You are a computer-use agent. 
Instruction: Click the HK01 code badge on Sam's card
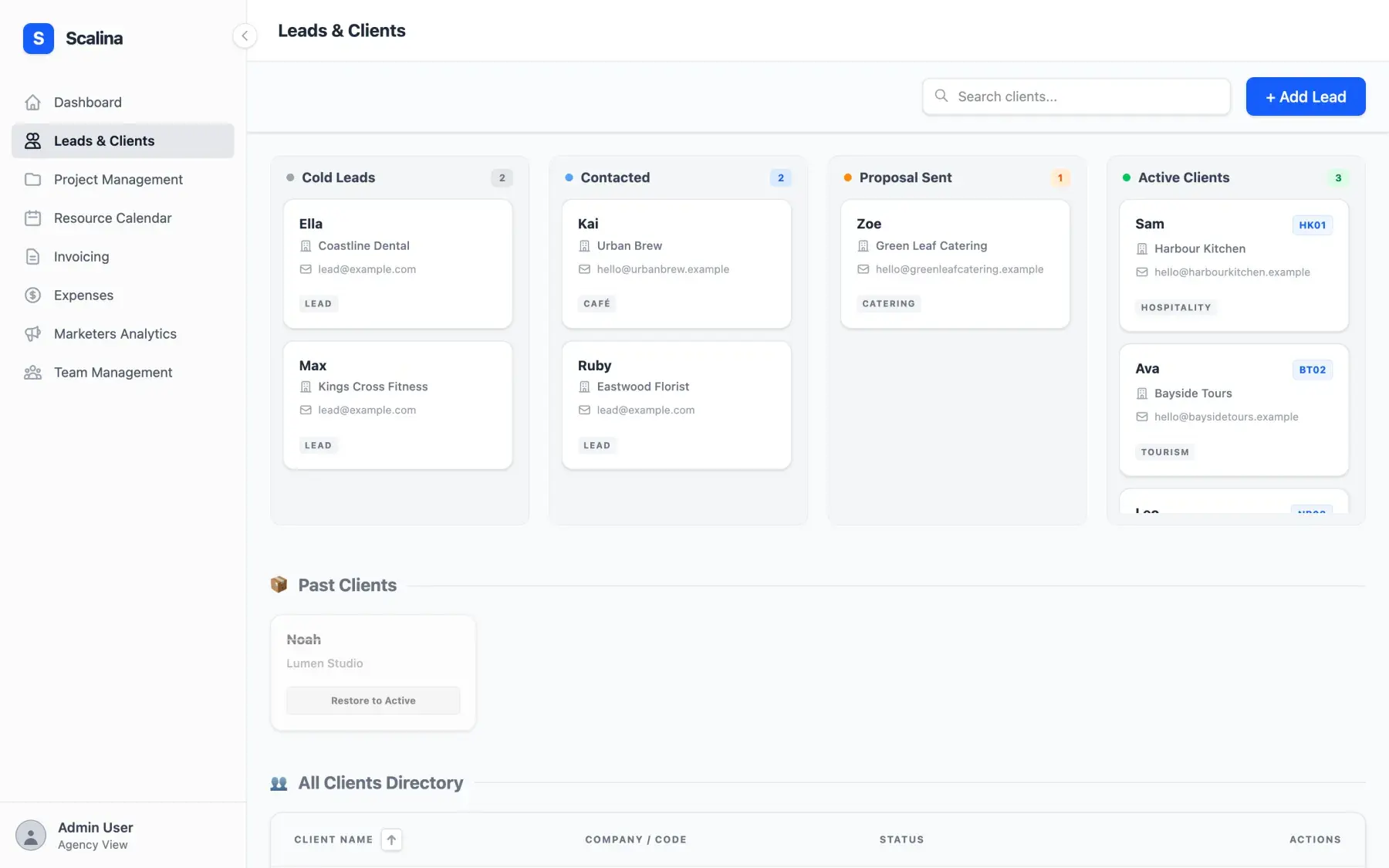point(1312,225)
